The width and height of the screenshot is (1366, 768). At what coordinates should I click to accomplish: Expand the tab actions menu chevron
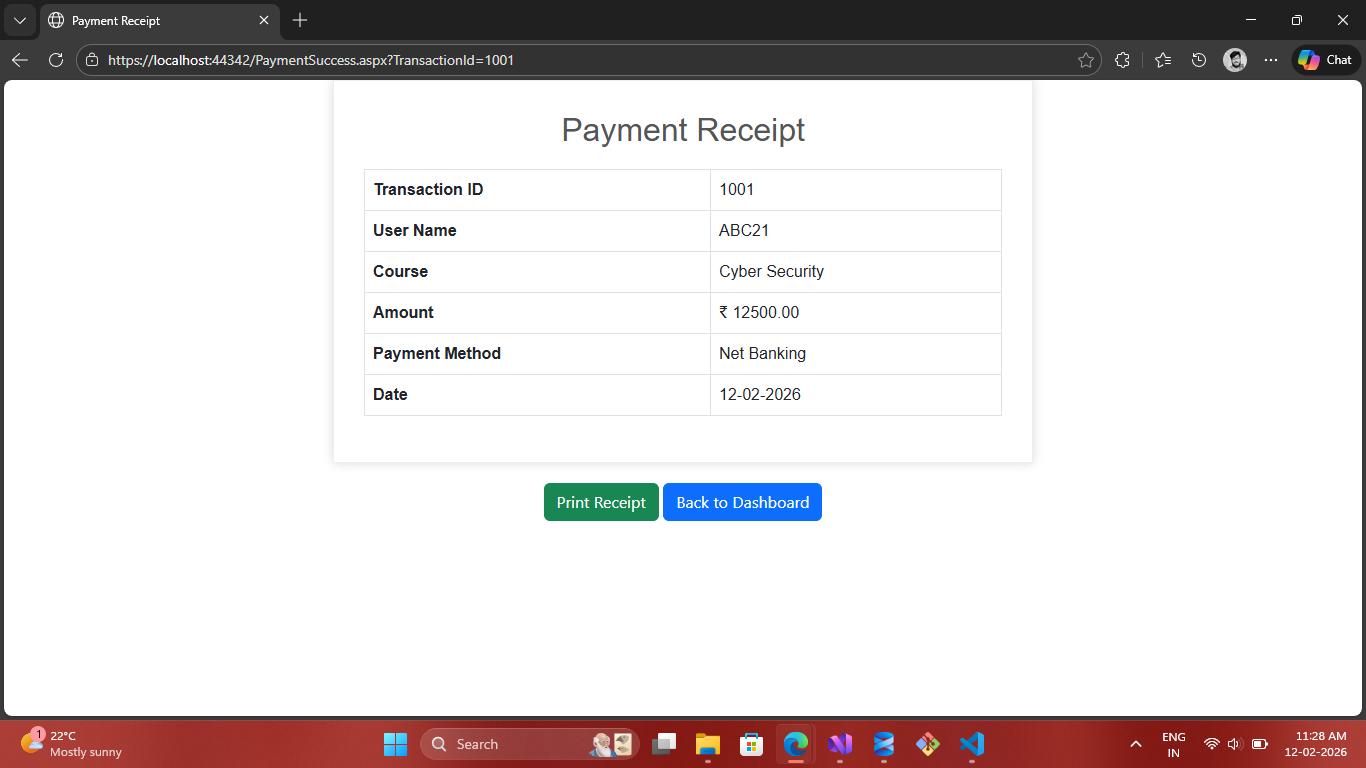[x=20, y=20]
